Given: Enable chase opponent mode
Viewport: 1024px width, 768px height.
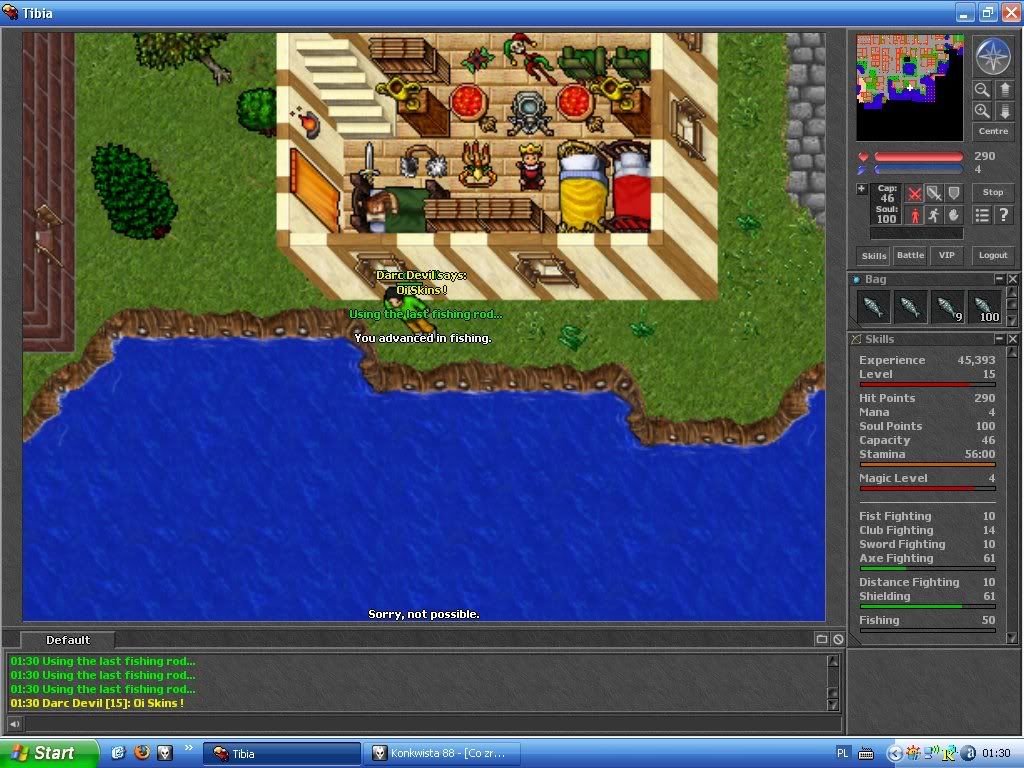Looking at the screenshot, I should 935,215.
